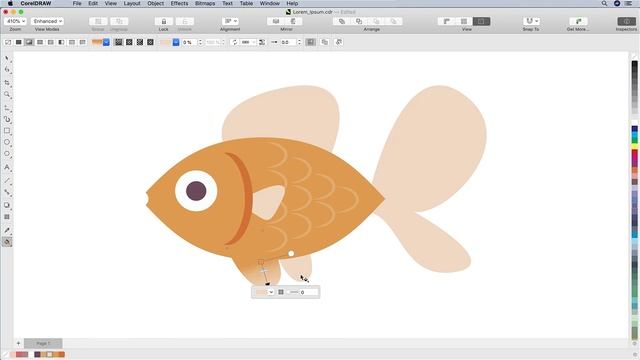Viewport: 640px width, 360px height.
Task: Select the Freehand curve tool
Action: (x=7, y=108)
